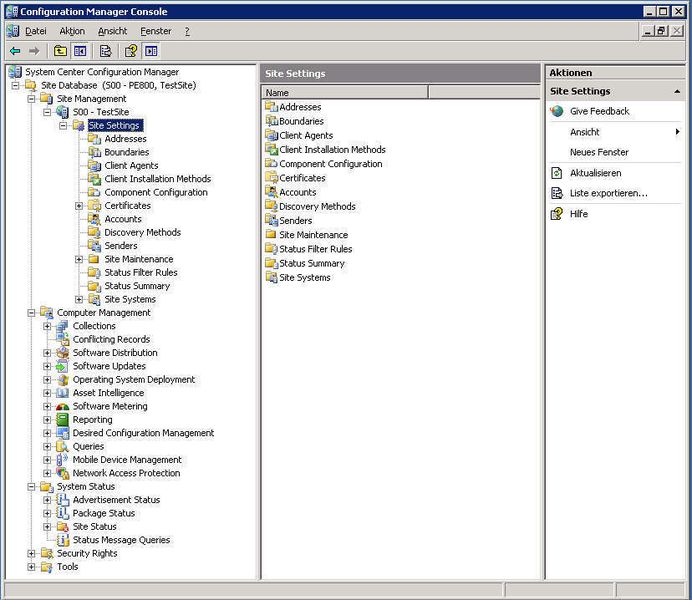Click the Reporting tree icon
This screenshot has width=692, height=600.
click(63, 420)
